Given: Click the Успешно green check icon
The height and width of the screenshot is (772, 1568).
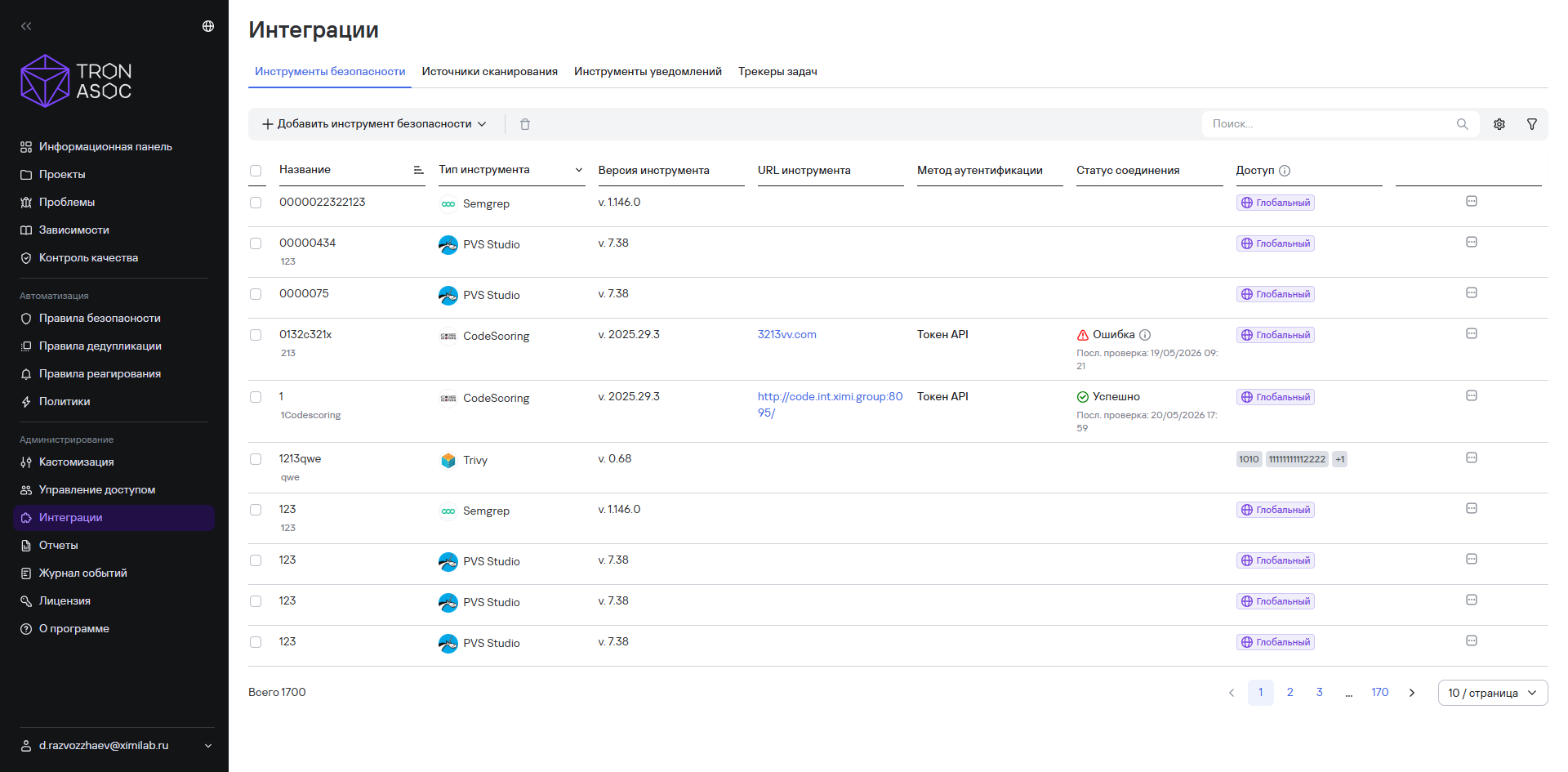Looking at the screenshot, I should tap(1083, 397).
